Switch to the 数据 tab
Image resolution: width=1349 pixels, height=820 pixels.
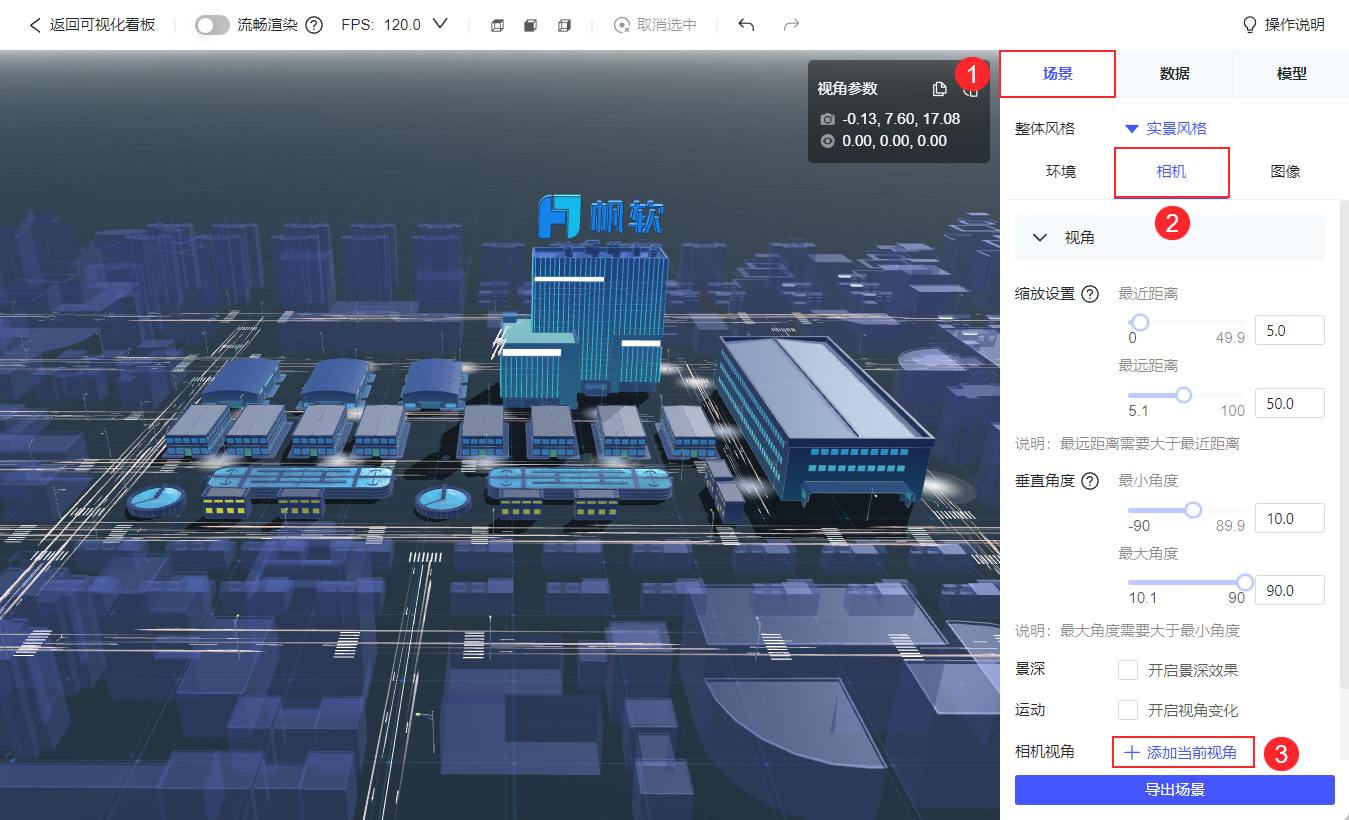coord(1174,74)
